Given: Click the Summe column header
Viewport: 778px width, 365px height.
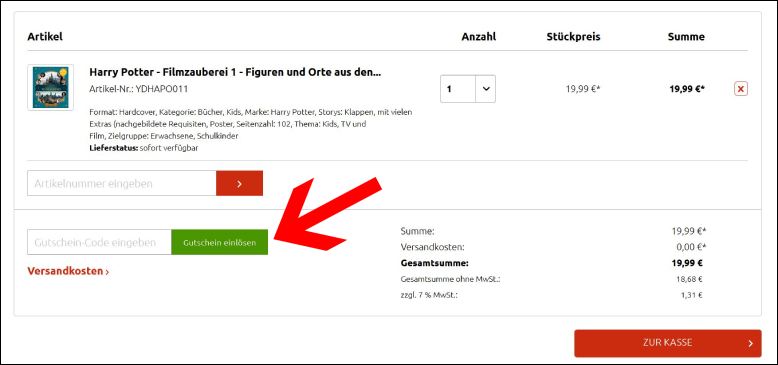Looking at the screenshot, I should pos(686,37).
